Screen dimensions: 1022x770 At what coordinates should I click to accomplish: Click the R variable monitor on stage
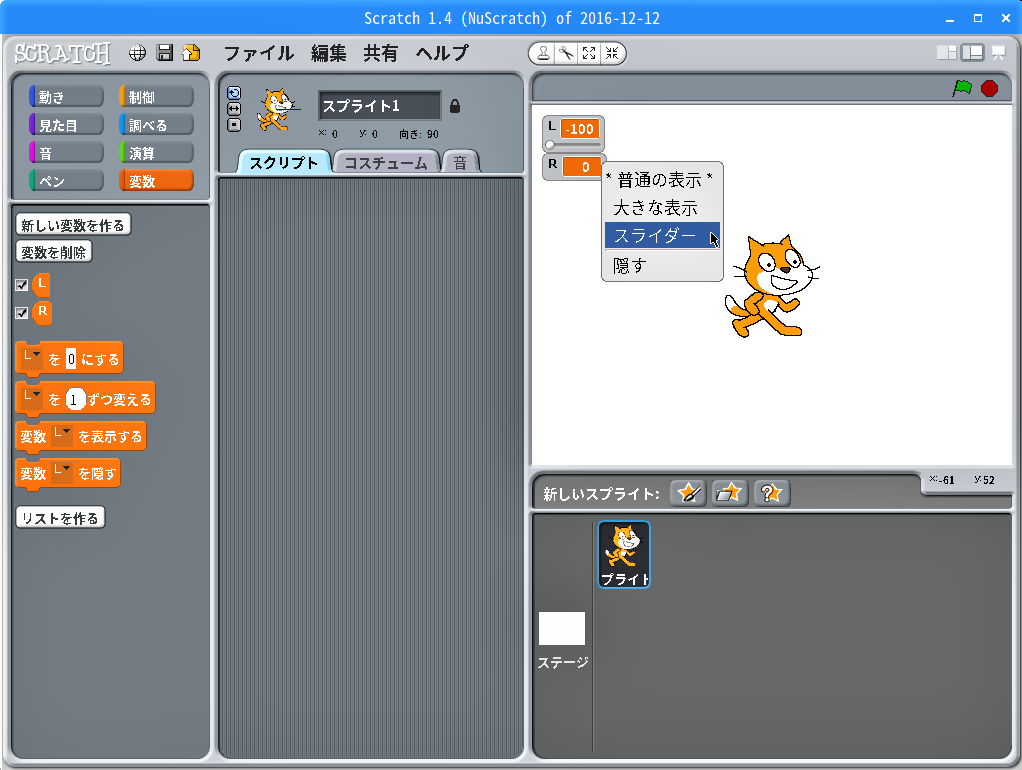(x=574, y=167)
